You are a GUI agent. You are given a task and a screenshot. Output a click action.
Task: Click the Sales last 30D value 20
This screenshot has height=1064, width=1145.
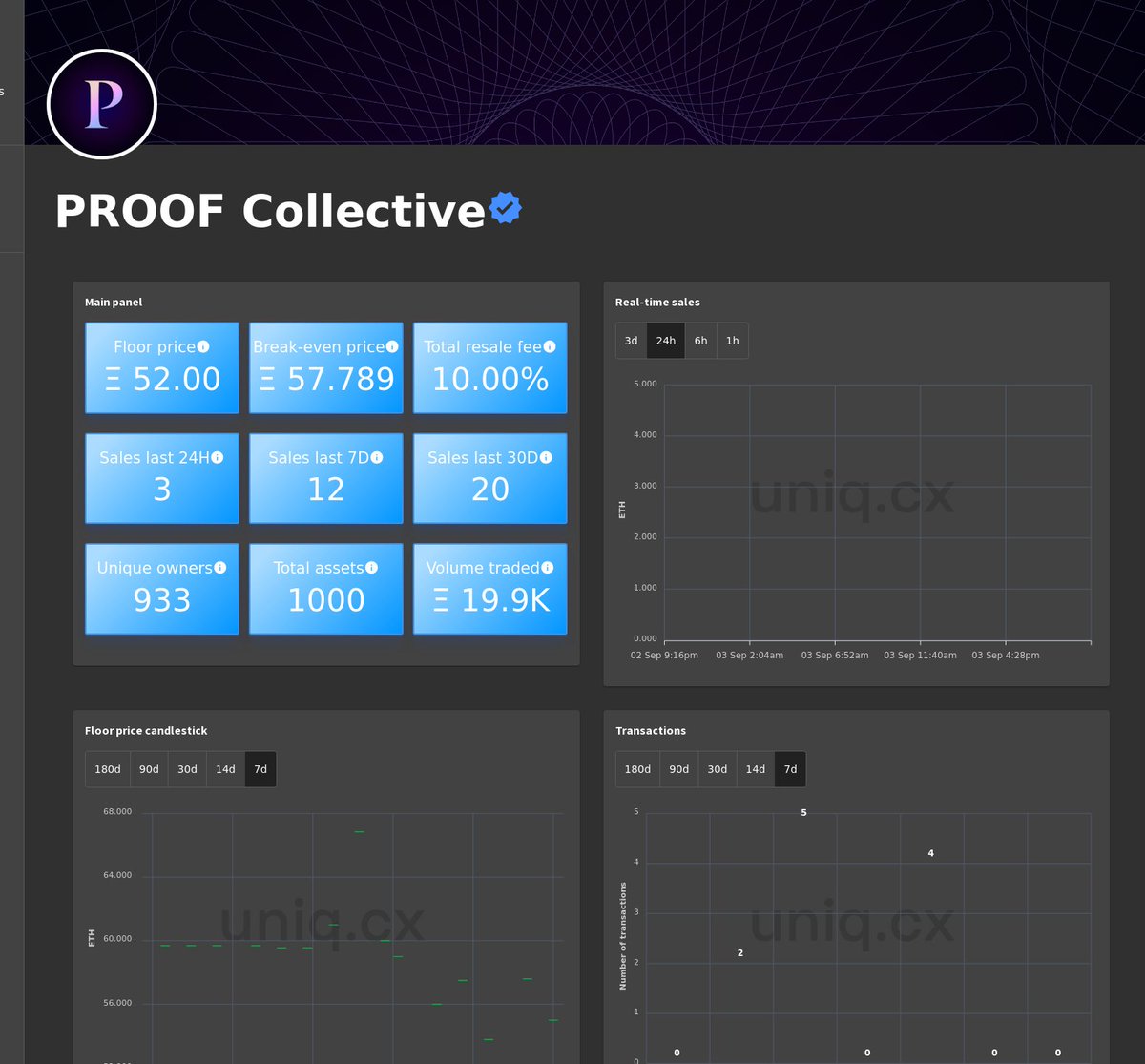point(490,490)
